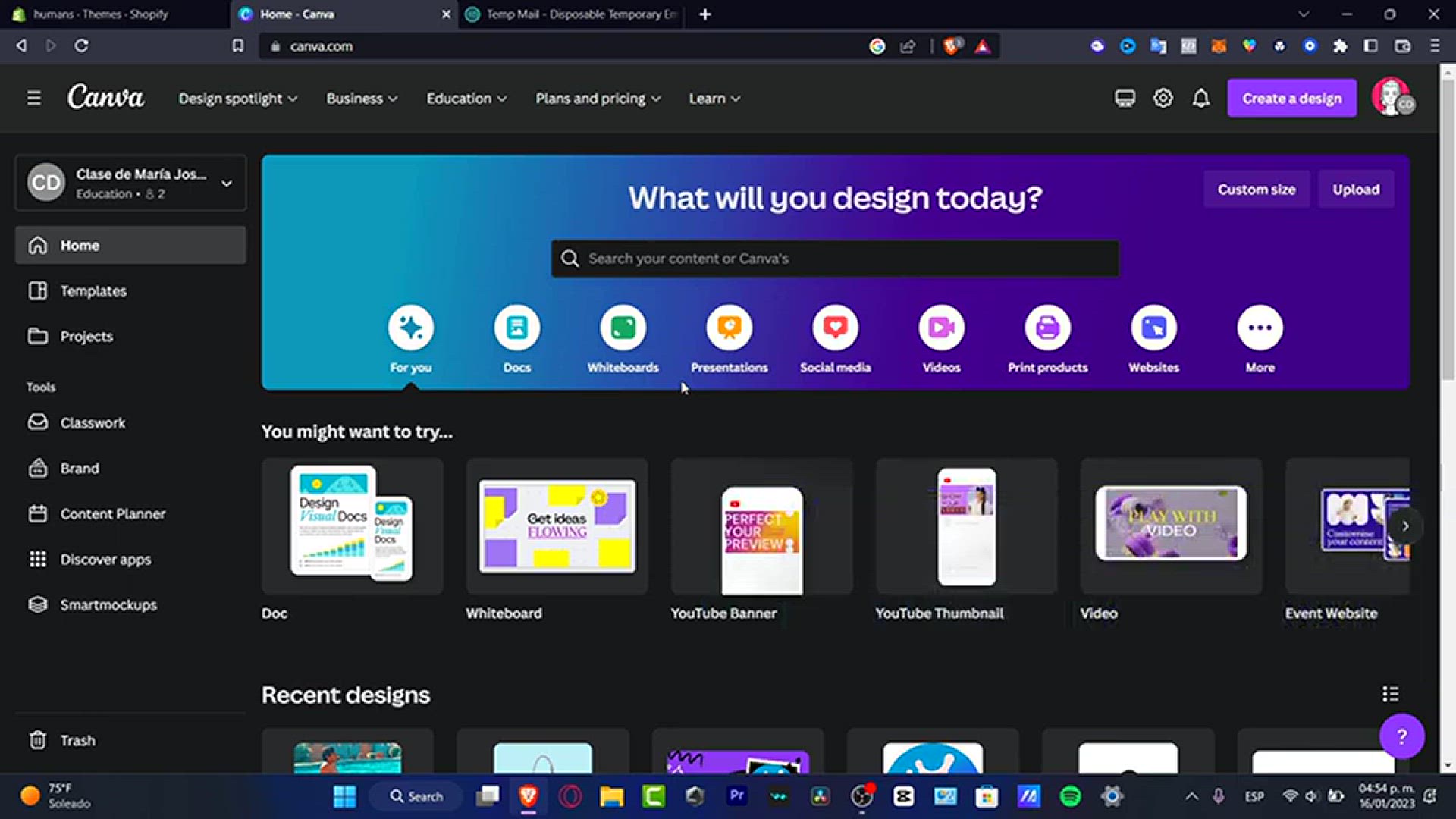Open Spotify from the taskbar
Viewport: 1456px width, 819px height.
(1070, 795)
